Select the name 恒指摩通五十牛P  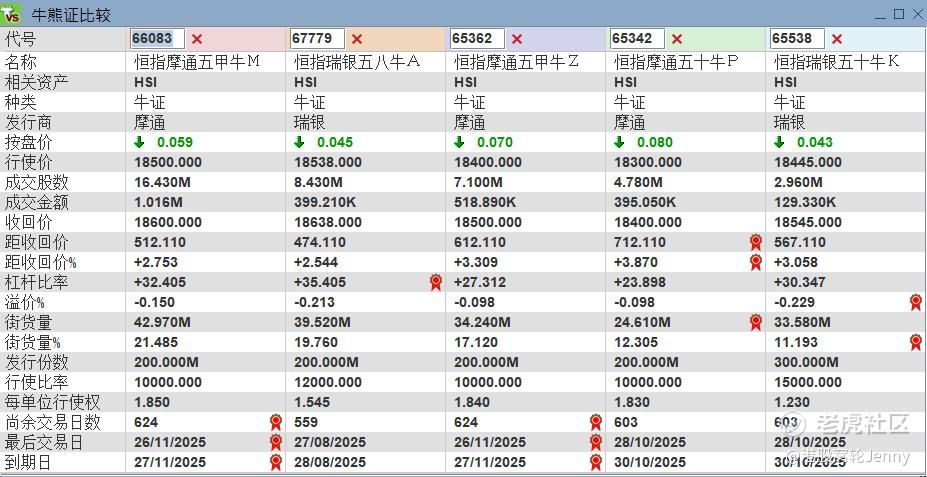coord(677,61)
